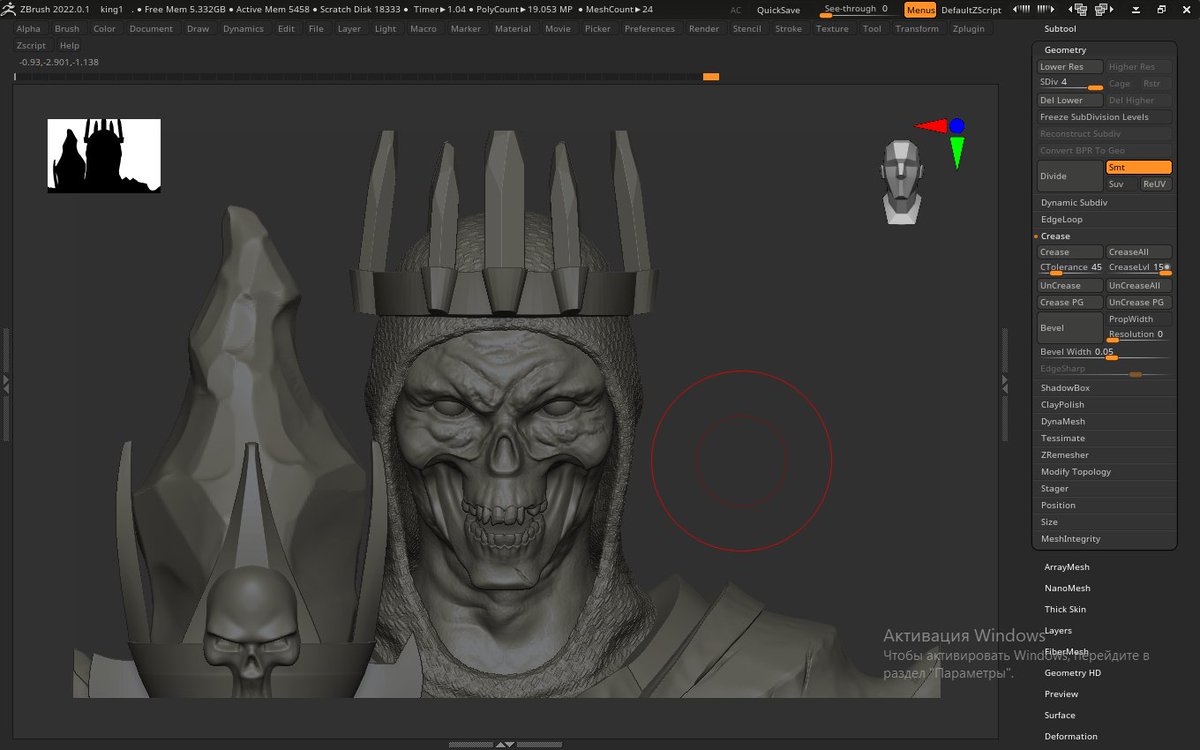Load previous UI layout icon
Screen dimensions: 1200x750
pyautogui.click(x=1078, y=9)
